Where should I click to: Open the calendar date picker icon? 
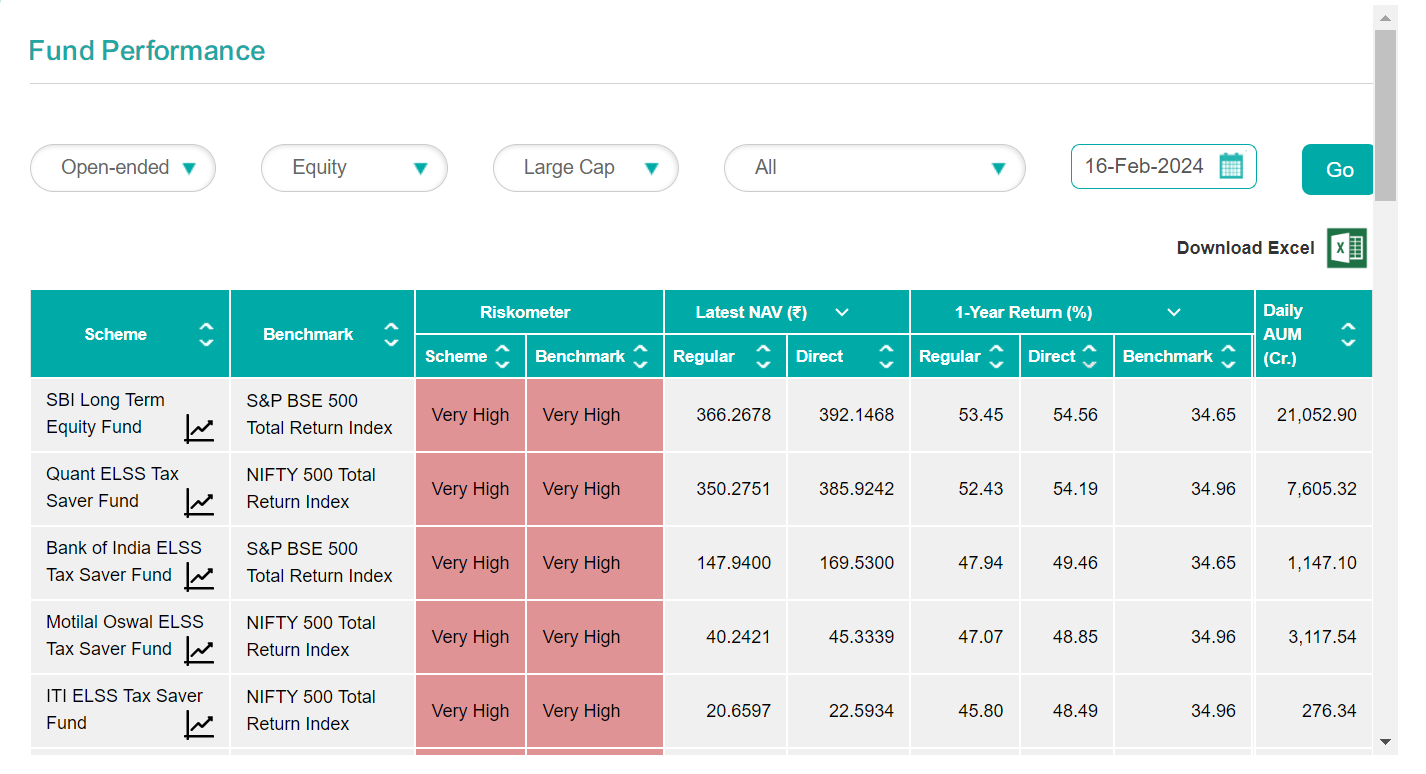pos(1231,166)
